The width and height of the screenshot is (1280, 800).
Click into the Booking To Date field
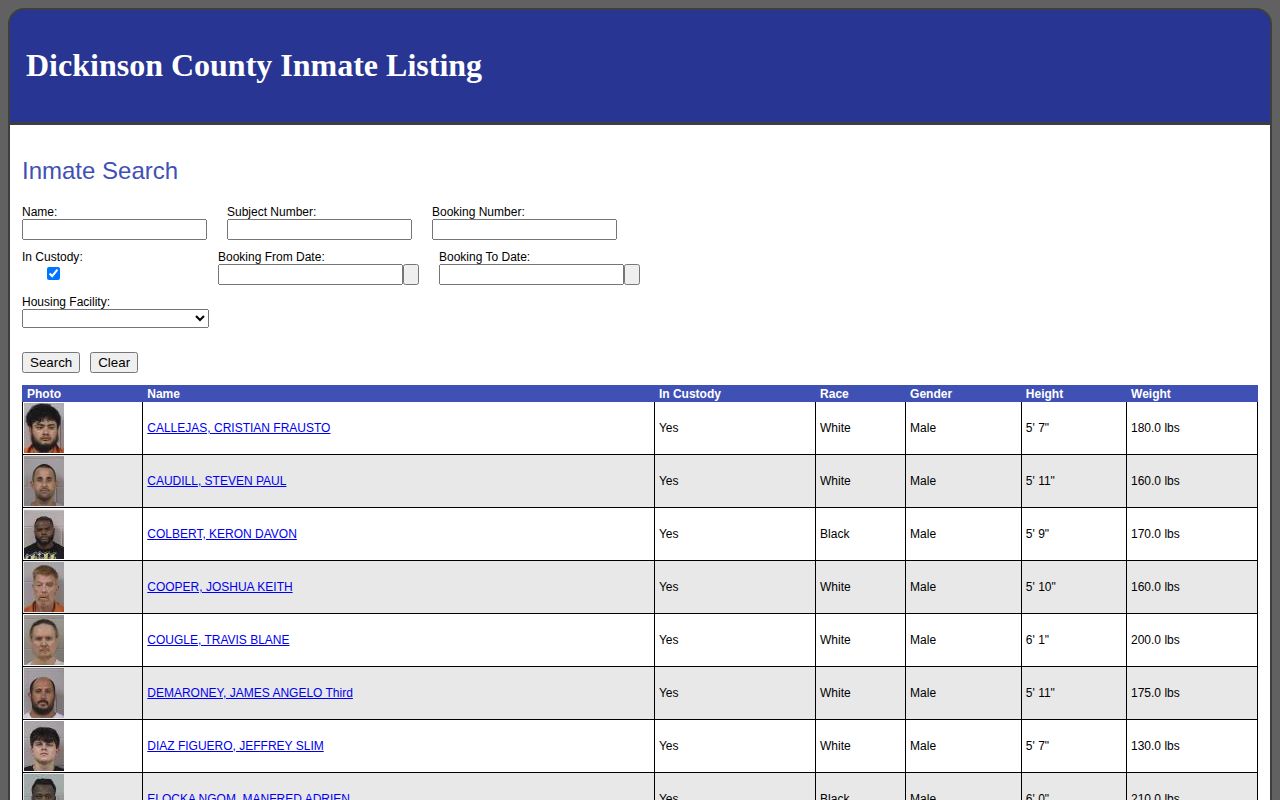tap(531, 274)
